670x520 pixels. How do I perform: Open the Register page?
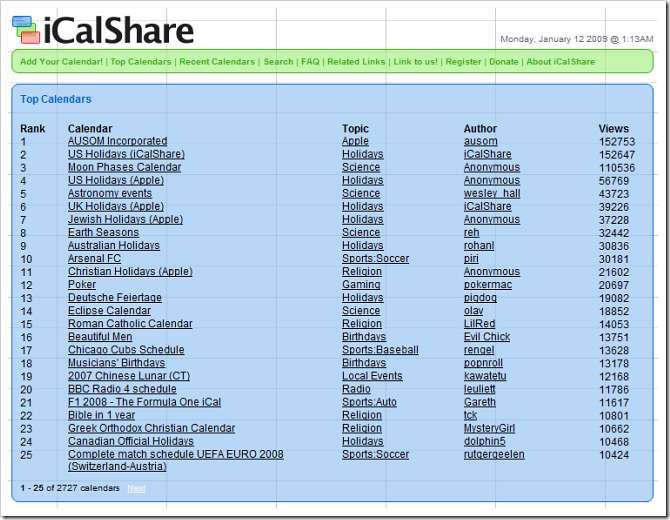pos(463,62)
